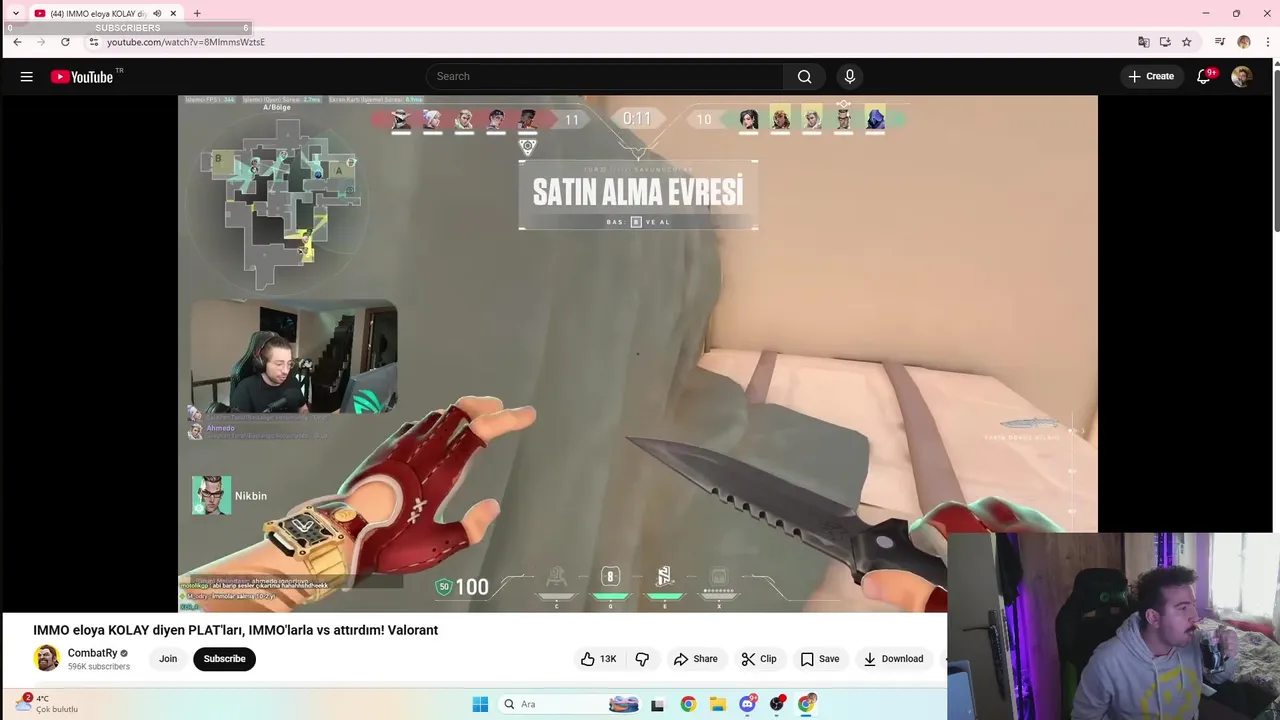This screenshot has width=1280, height=720.
Task: Click the 596K subscribers text
Action: 99,667
